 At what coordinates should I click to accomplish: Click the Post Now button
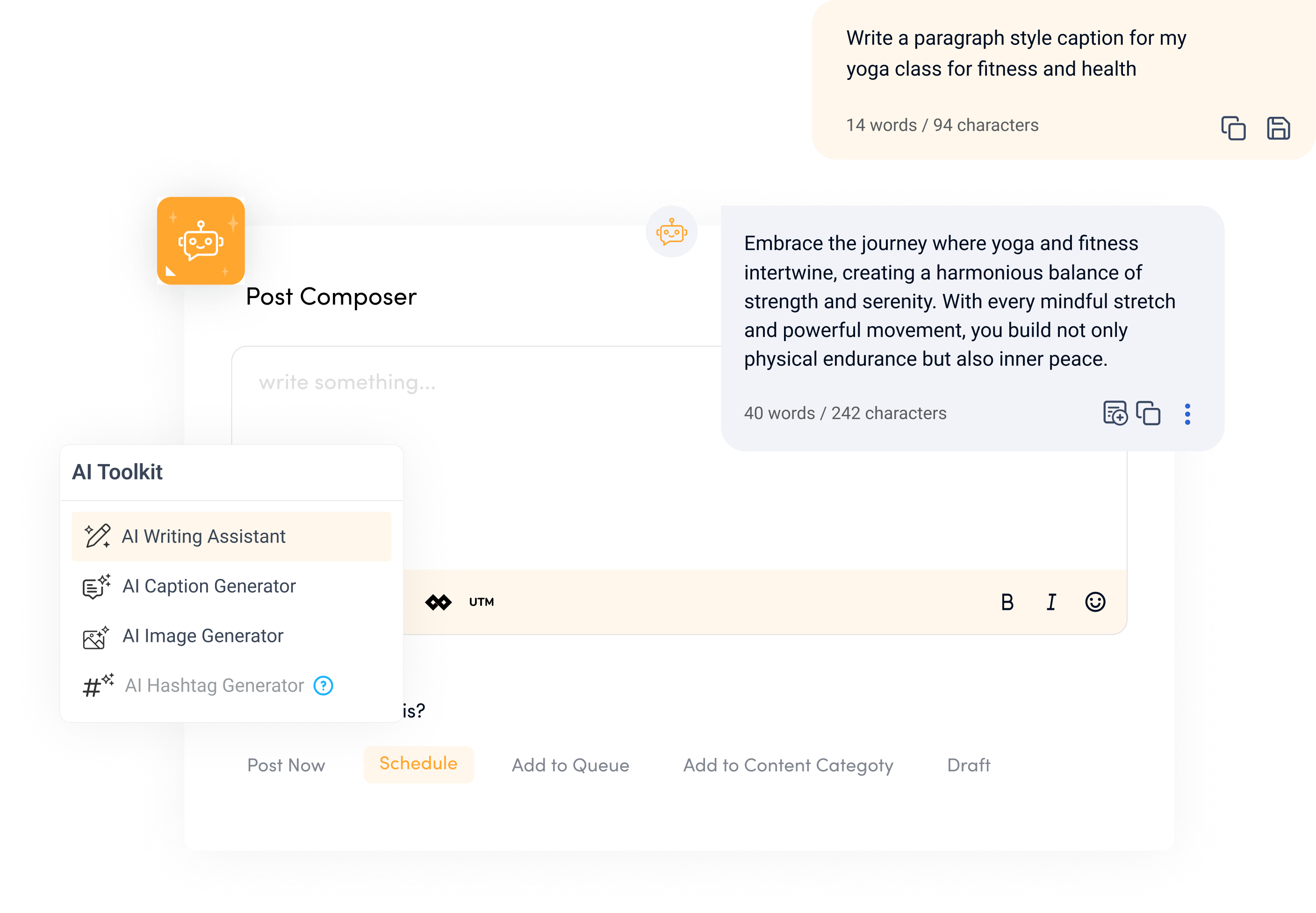pyautogui.click(x=286, y=764)
